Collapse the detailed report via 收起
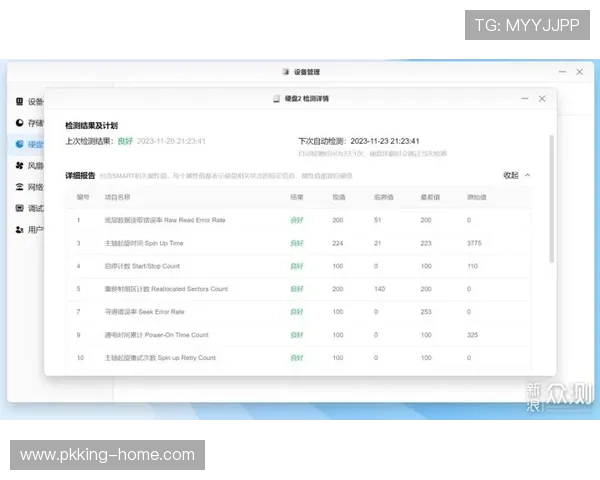Viewport: 600px width, 480px height. click(x=511, y=175)
